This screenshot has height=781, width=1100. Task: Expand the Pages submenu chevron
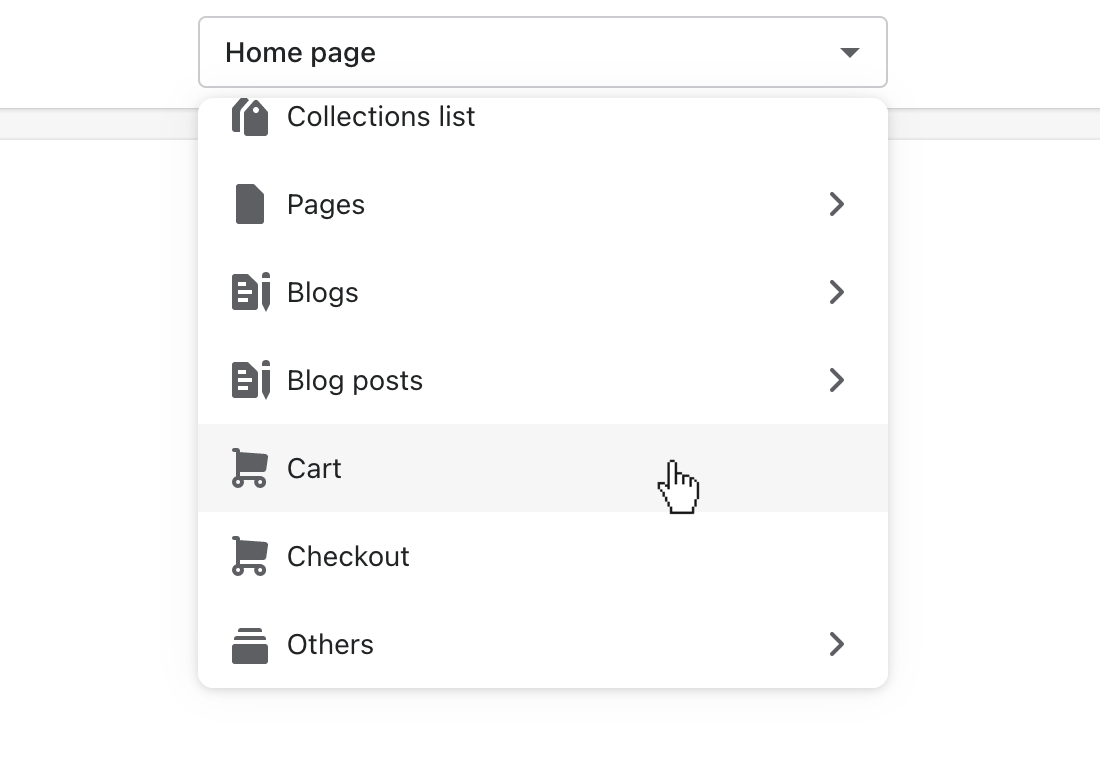coord(837,204)
